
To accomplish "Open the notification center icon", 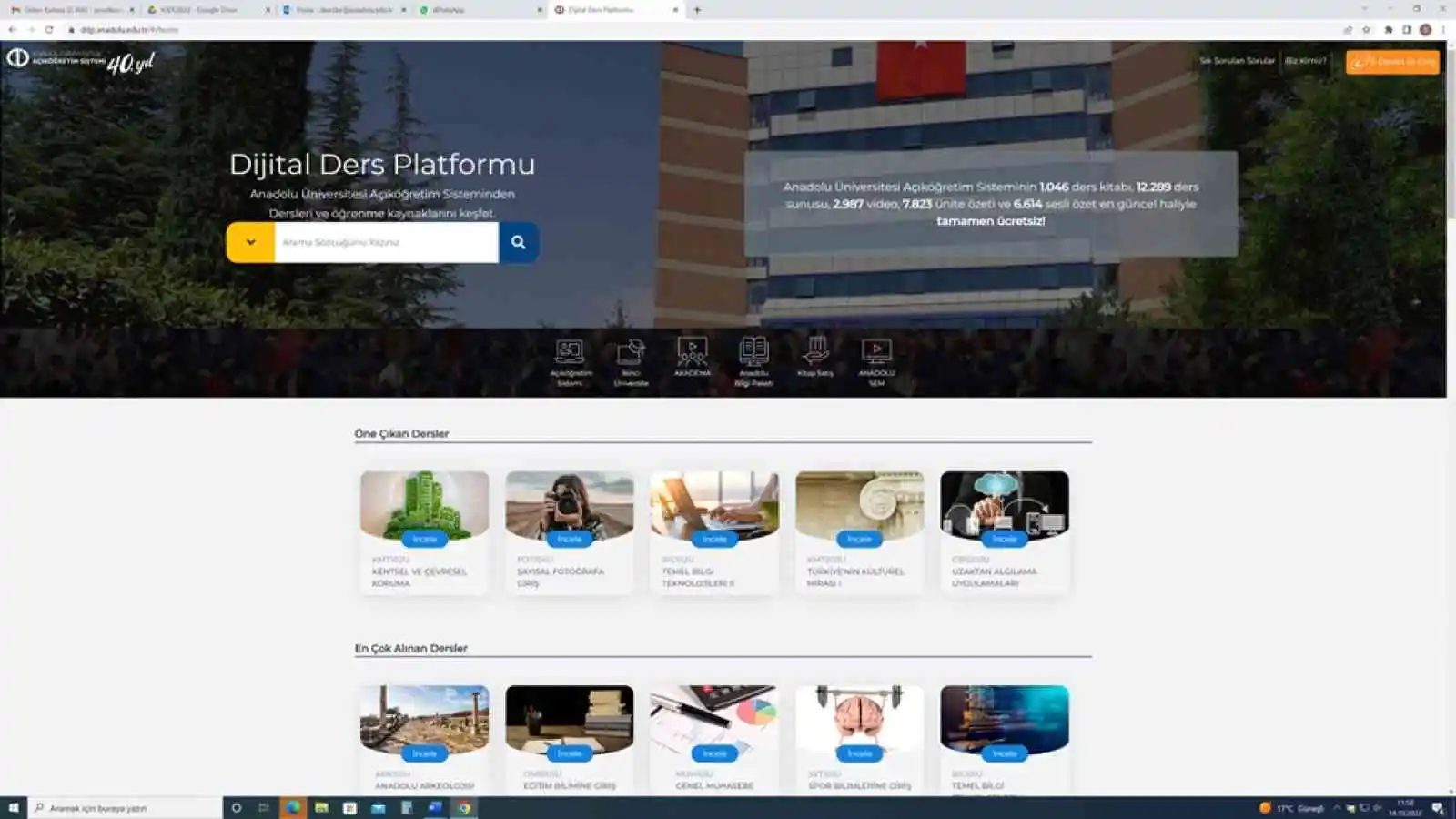I will 1438,808.
